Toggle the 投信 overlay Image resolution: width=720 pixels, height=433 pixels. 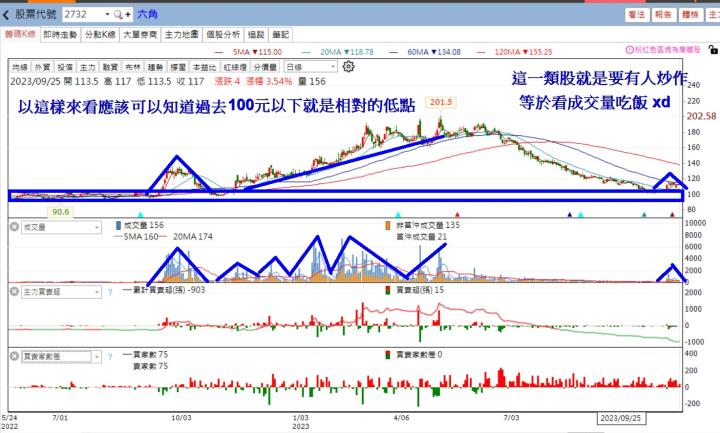click(65, 67)
